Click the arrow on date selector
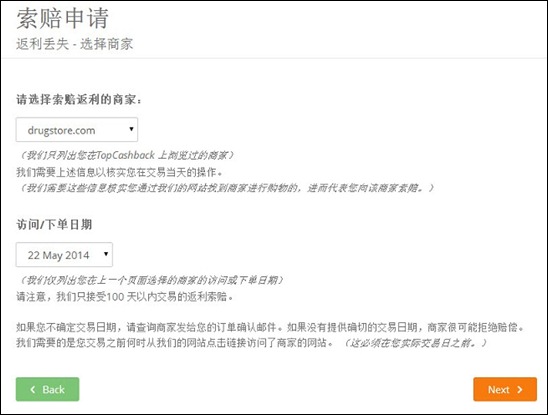The image size is (548, 415). coord(106,254)
